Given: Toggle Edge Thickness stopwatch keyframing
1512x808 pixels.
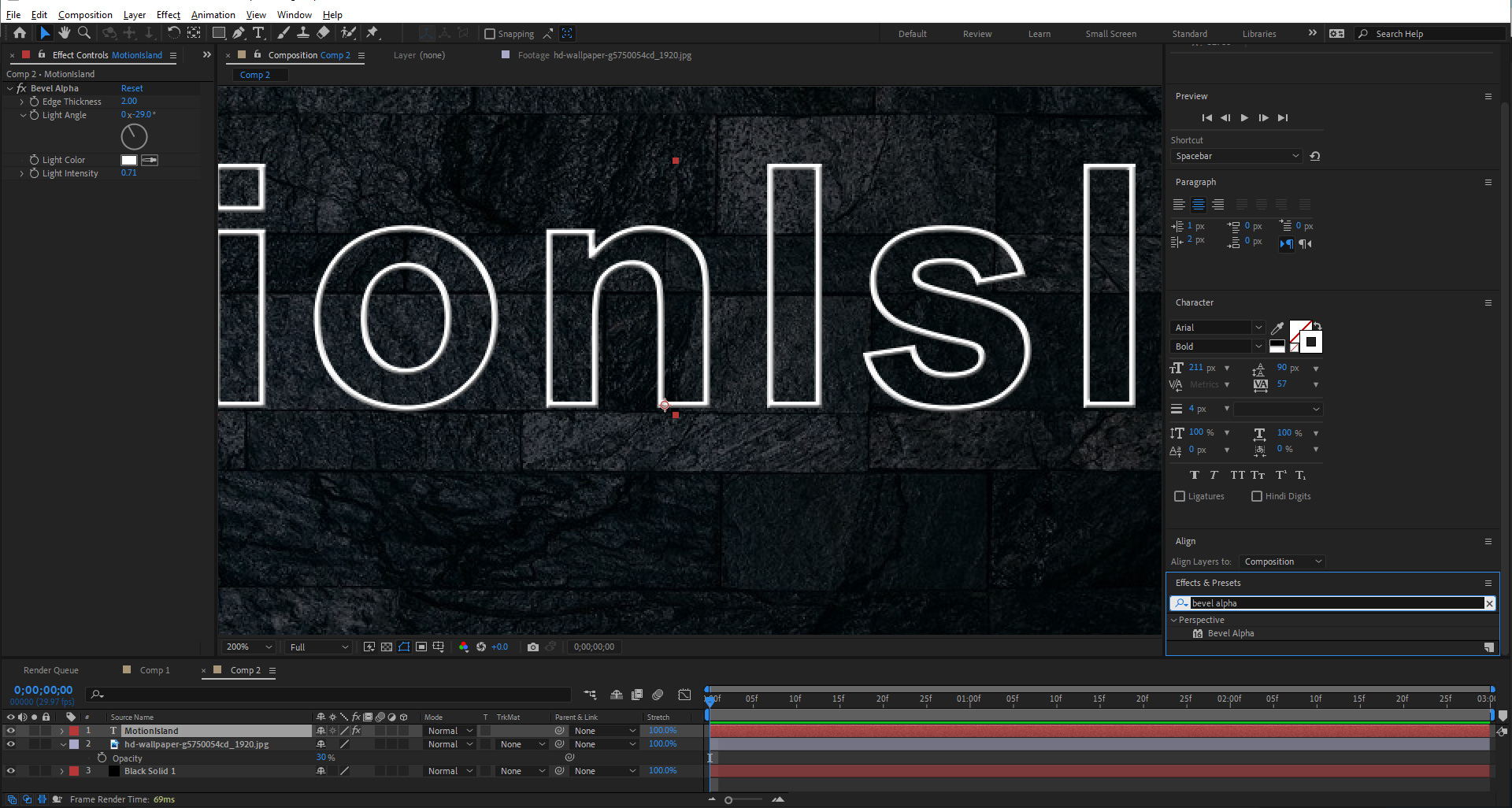Looking at the screenshot, I should pos(34,102).
